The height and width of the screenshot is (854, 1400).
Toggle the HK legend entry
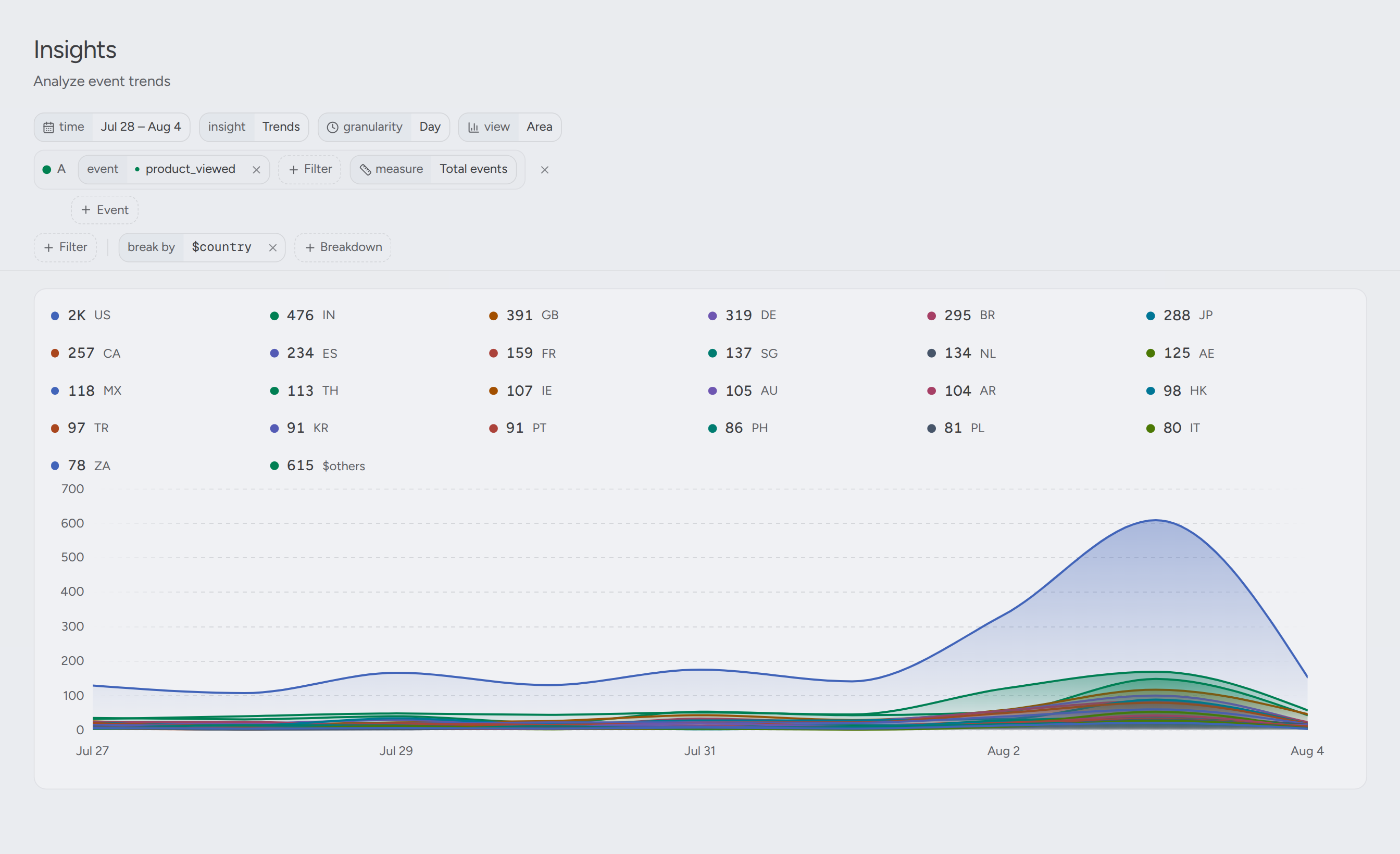coord(1177,391)
